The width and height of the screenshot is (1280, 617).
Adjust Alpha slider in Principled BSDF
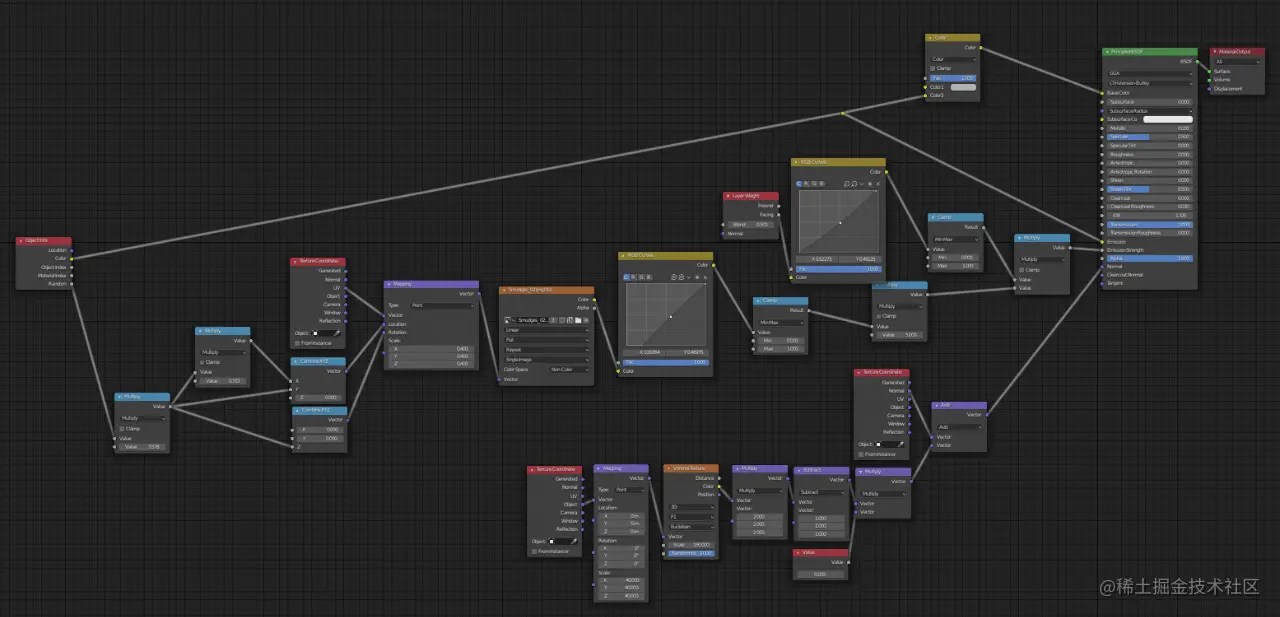1150,258
